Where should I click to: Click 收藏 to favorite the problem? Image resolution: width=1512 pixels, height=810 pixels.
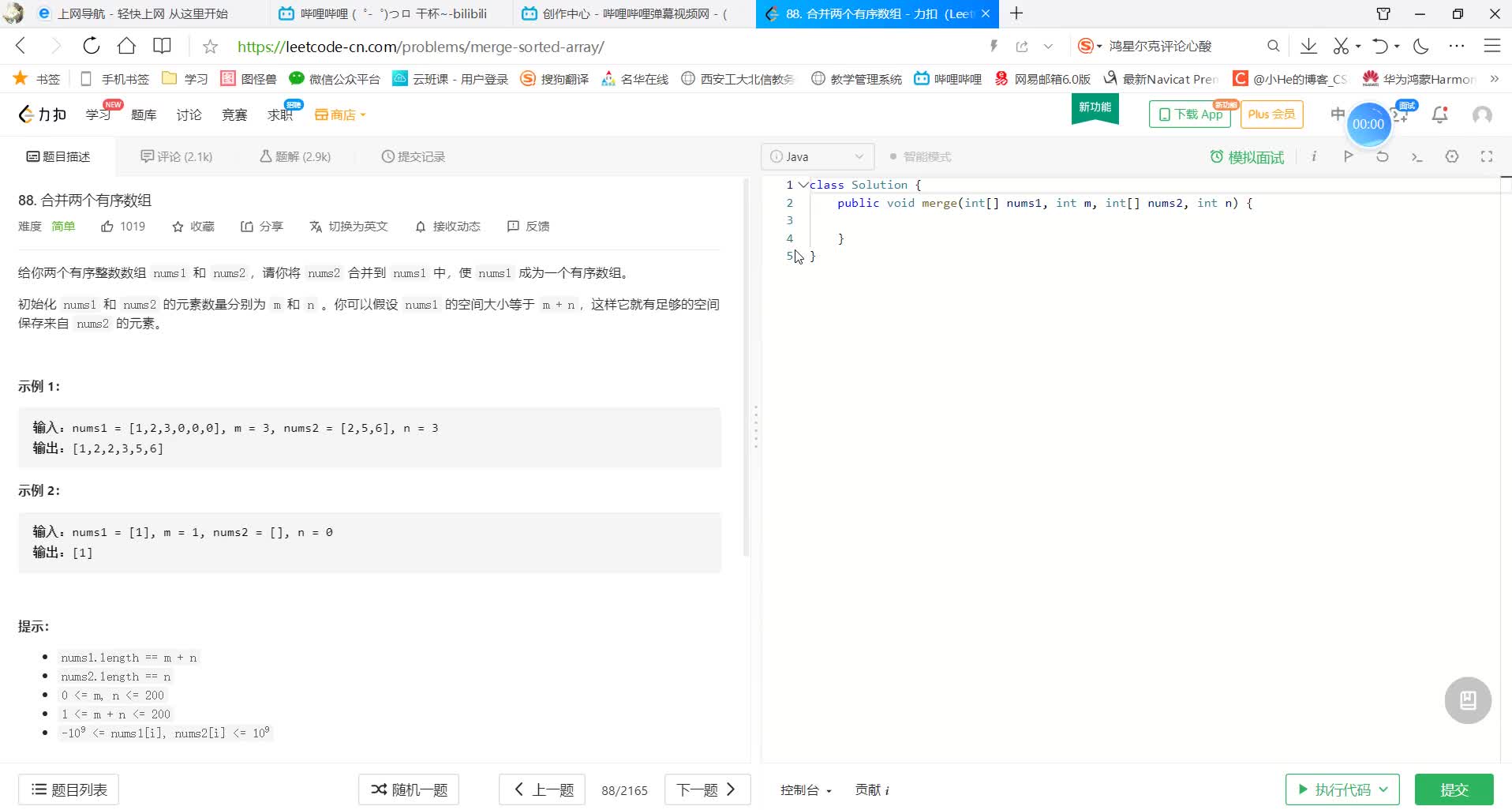pyautogui.click(x=193, y=227)
